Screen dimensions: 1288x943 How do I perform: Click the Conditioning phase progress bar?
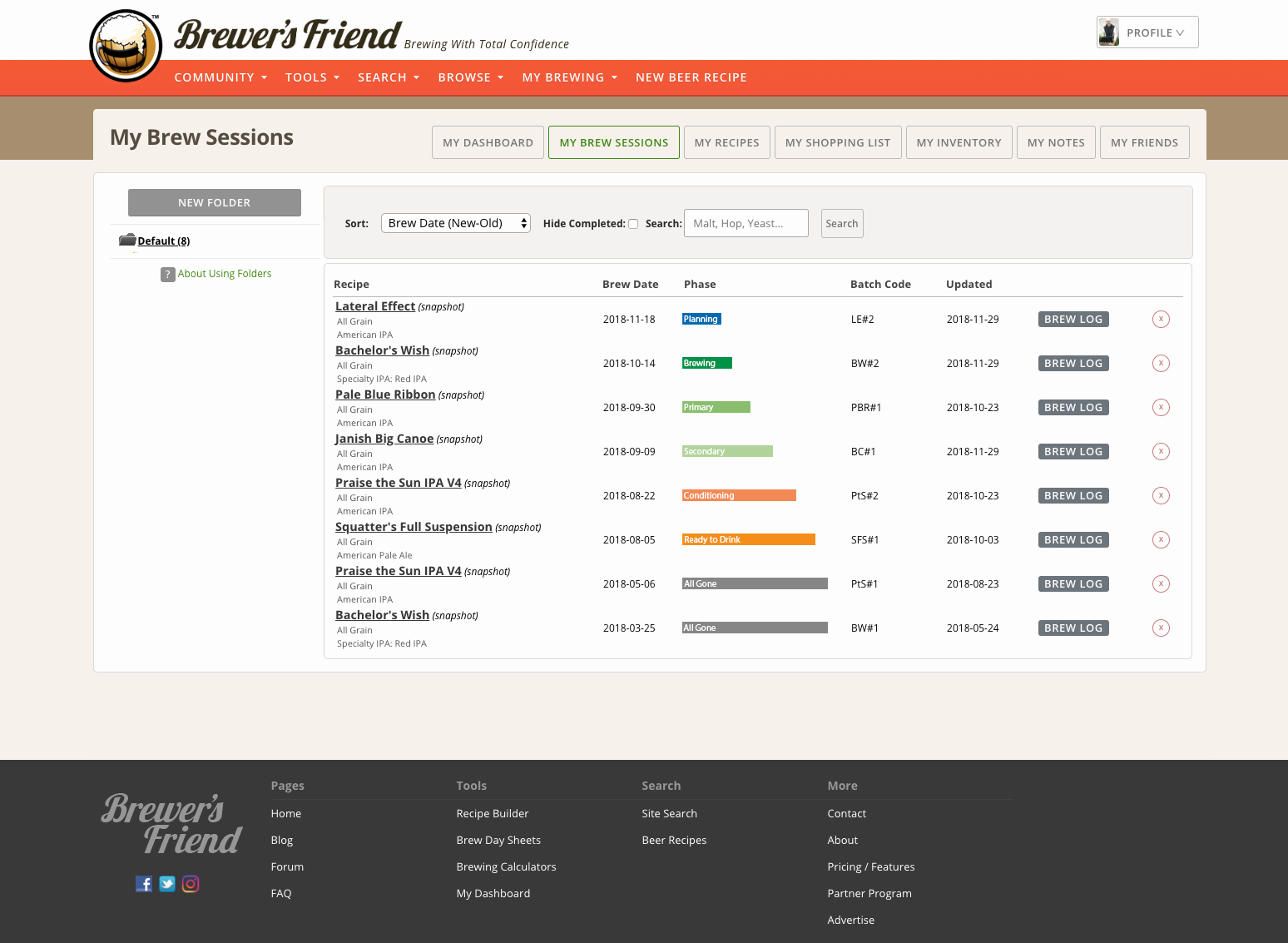pos(739,495)
